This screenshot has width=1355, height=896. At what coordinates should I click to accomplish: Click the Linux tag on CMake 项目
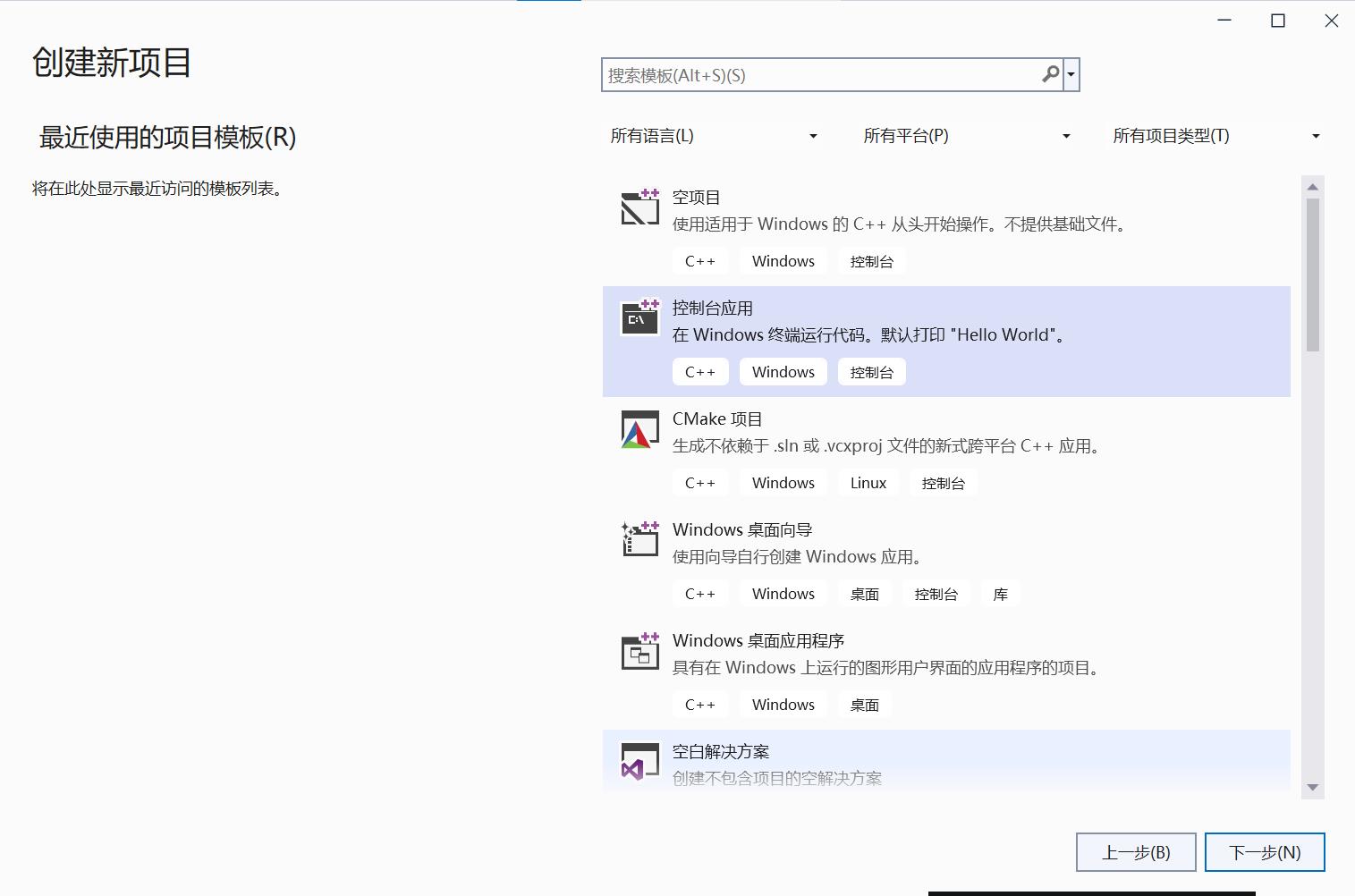(868, 483)
